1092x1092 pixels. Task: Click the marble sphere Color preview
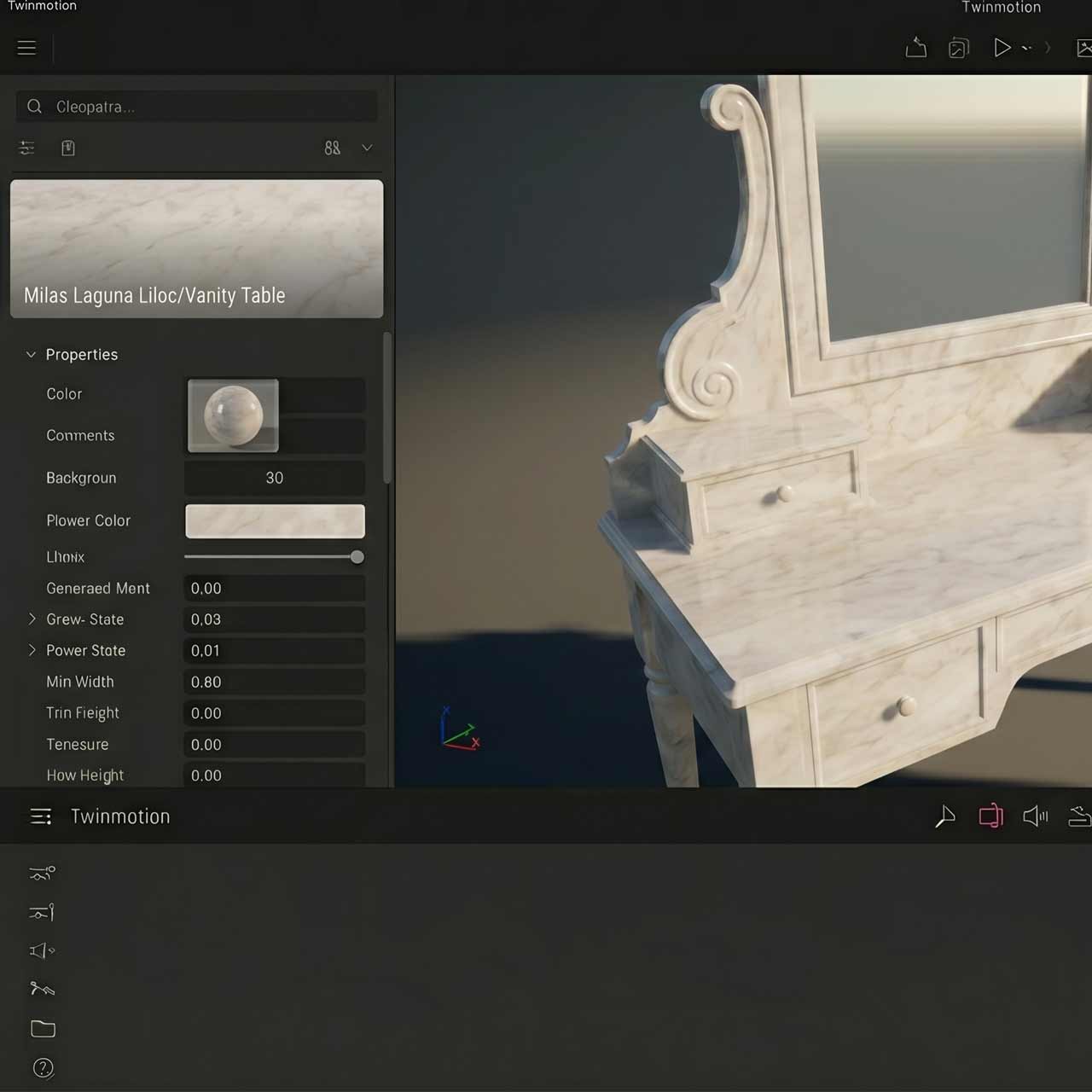[233, 415]
